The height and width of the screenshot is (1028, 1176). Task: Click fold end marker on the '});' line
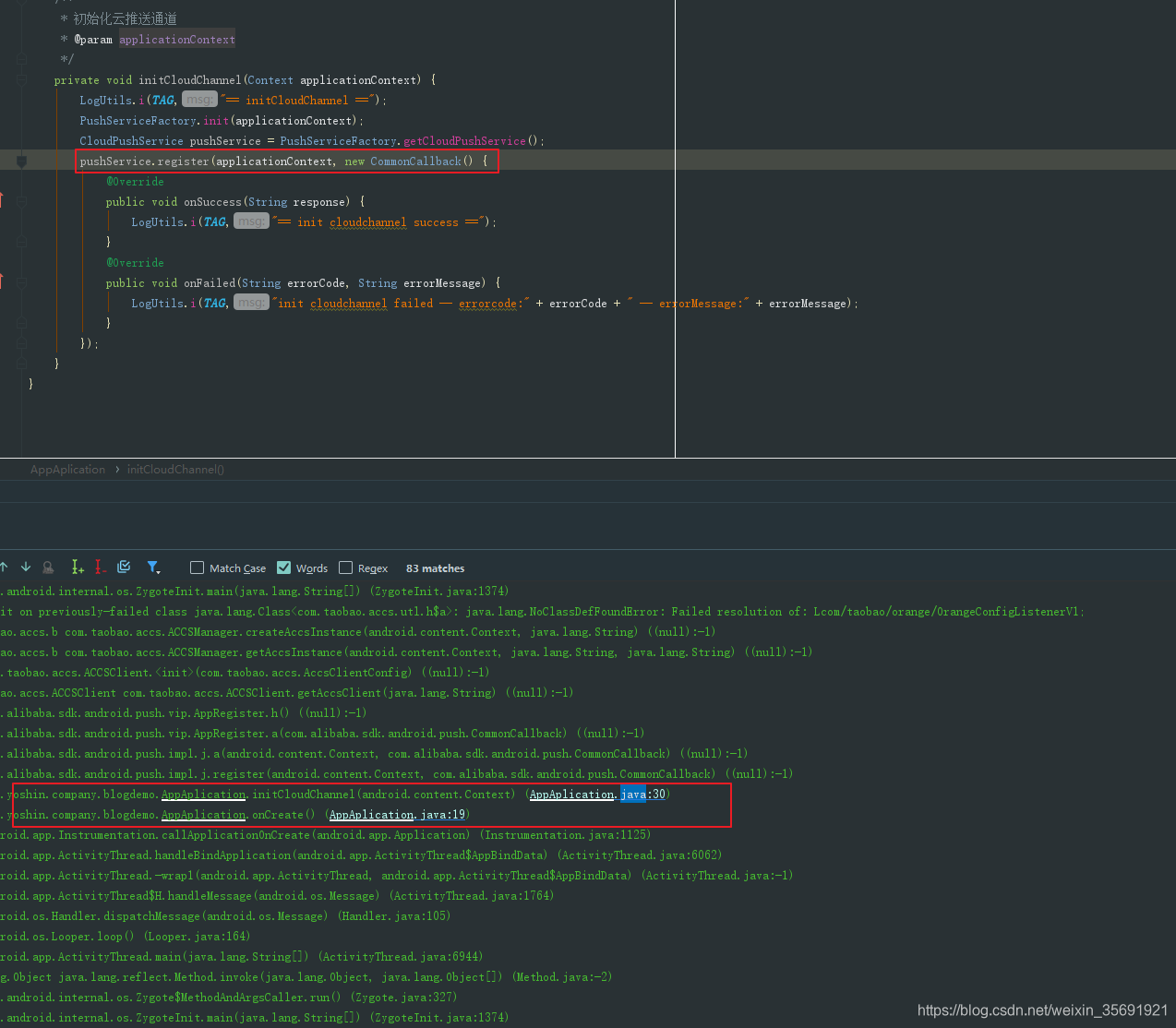pos(22,343)
